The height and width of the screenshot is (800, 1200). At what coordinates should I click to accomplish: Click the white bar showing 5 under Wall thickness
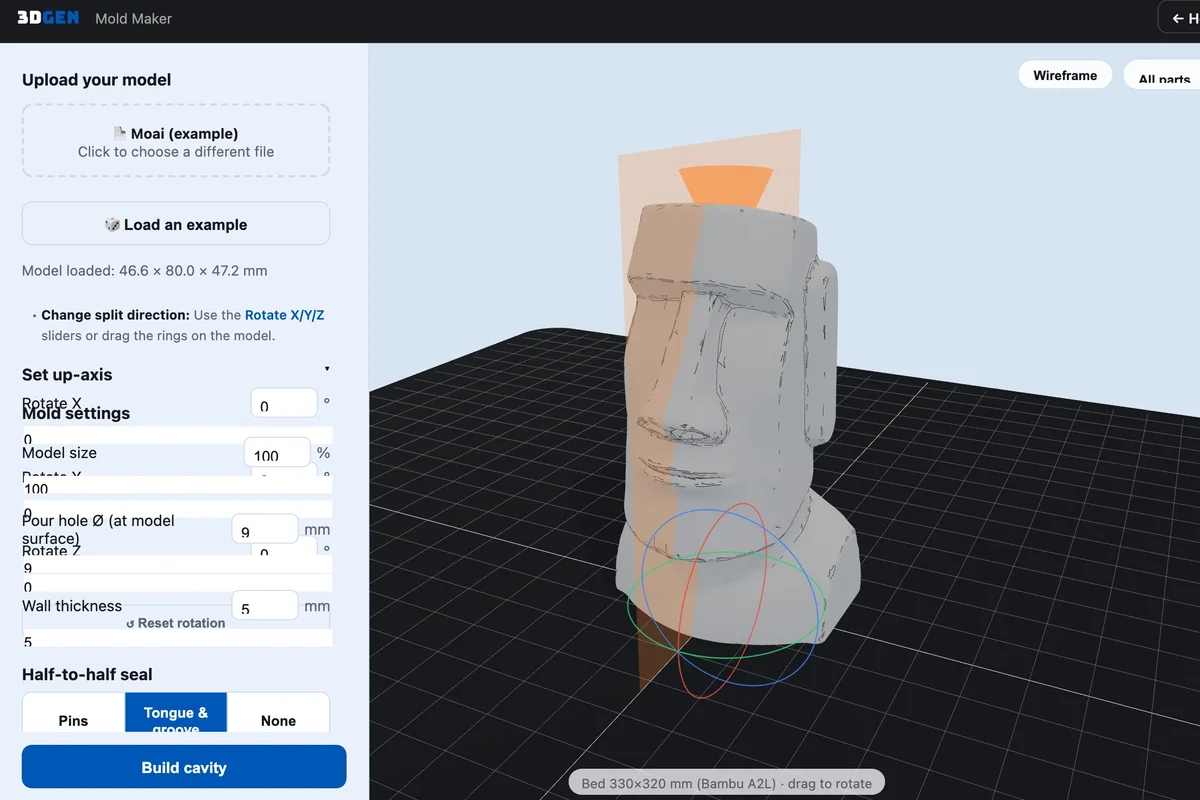(x=176, y=640)
